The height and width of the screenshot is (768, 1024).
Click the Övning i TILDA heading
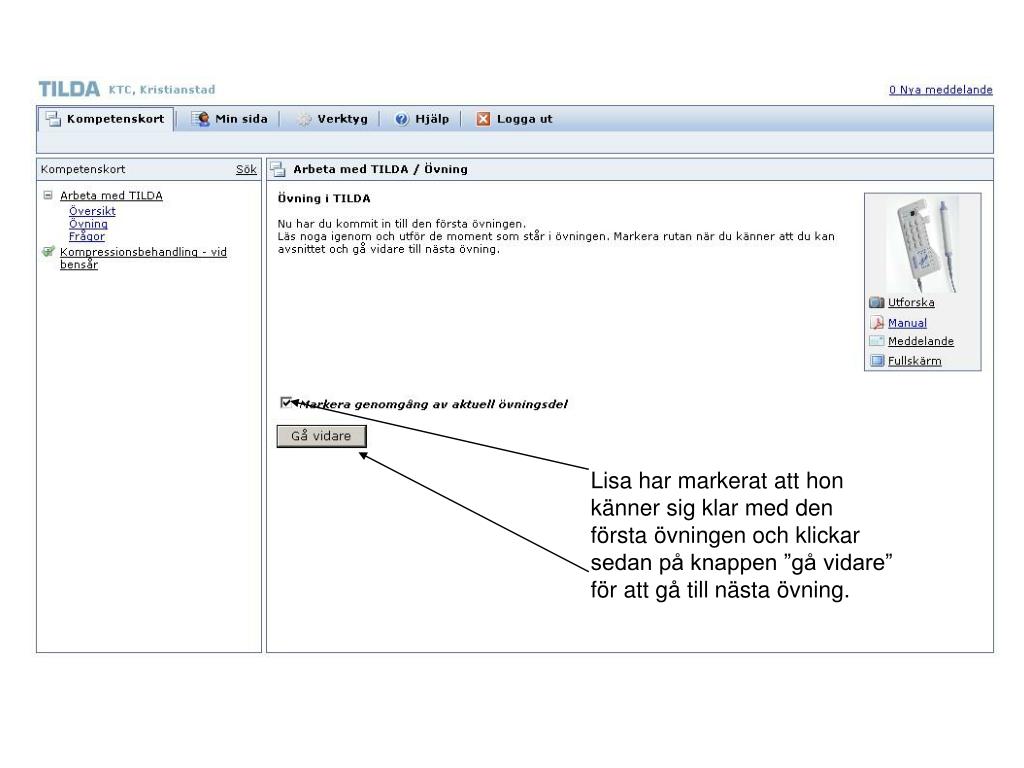pyautogui.click(x=324, y=198)
